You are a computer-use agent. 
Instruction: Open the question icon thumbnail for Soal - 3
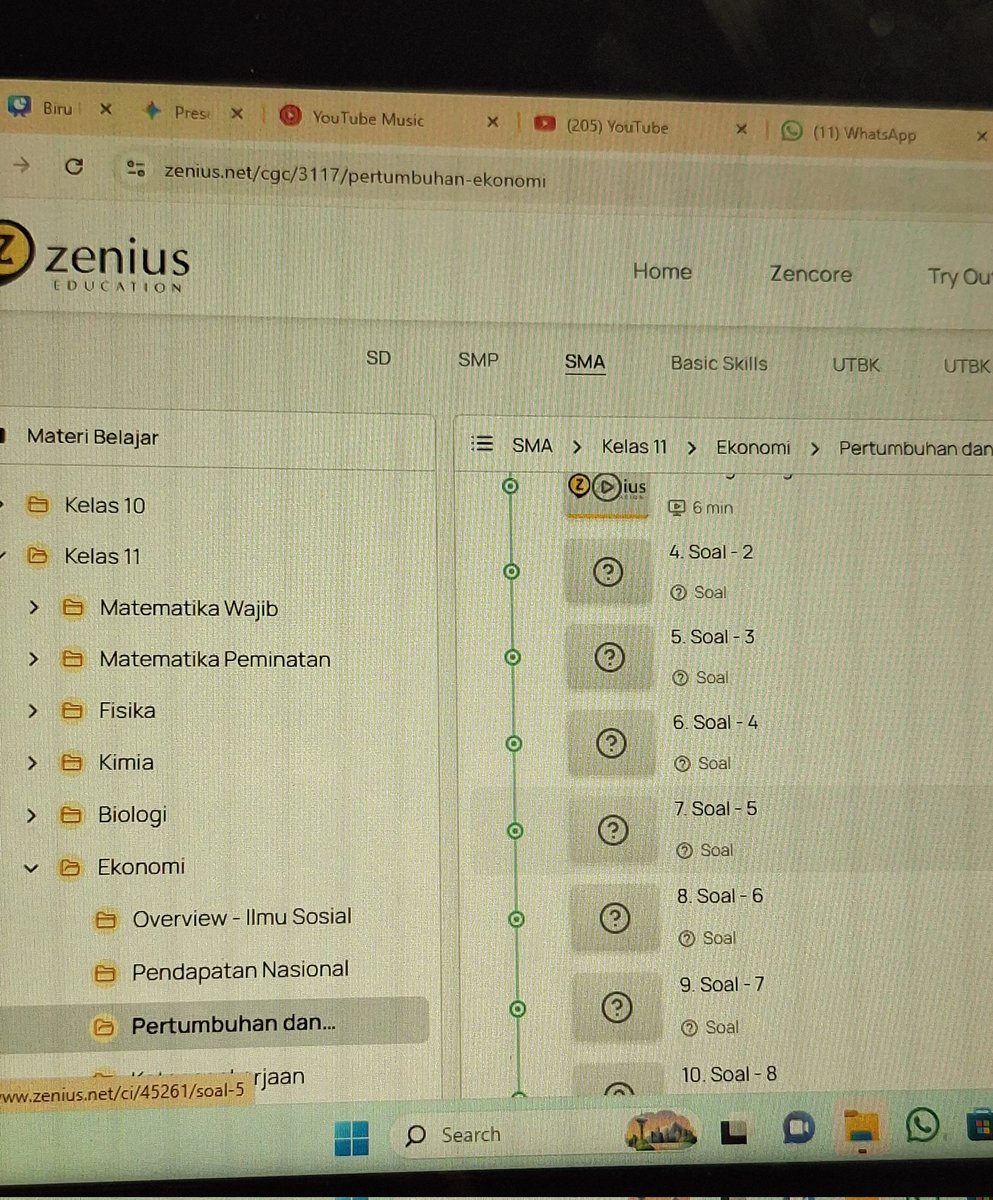click(609, 657)
